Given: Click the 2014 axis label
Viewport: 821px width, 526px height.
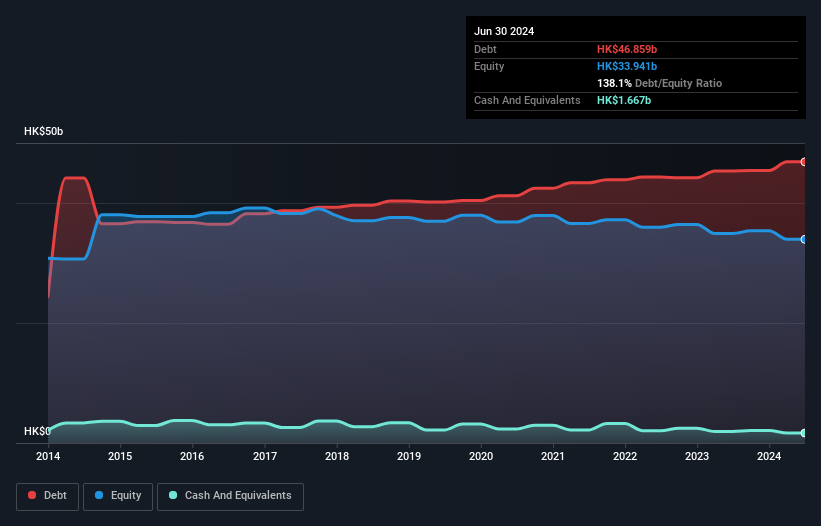Looking at the screenshot, I should coord(48,456).
